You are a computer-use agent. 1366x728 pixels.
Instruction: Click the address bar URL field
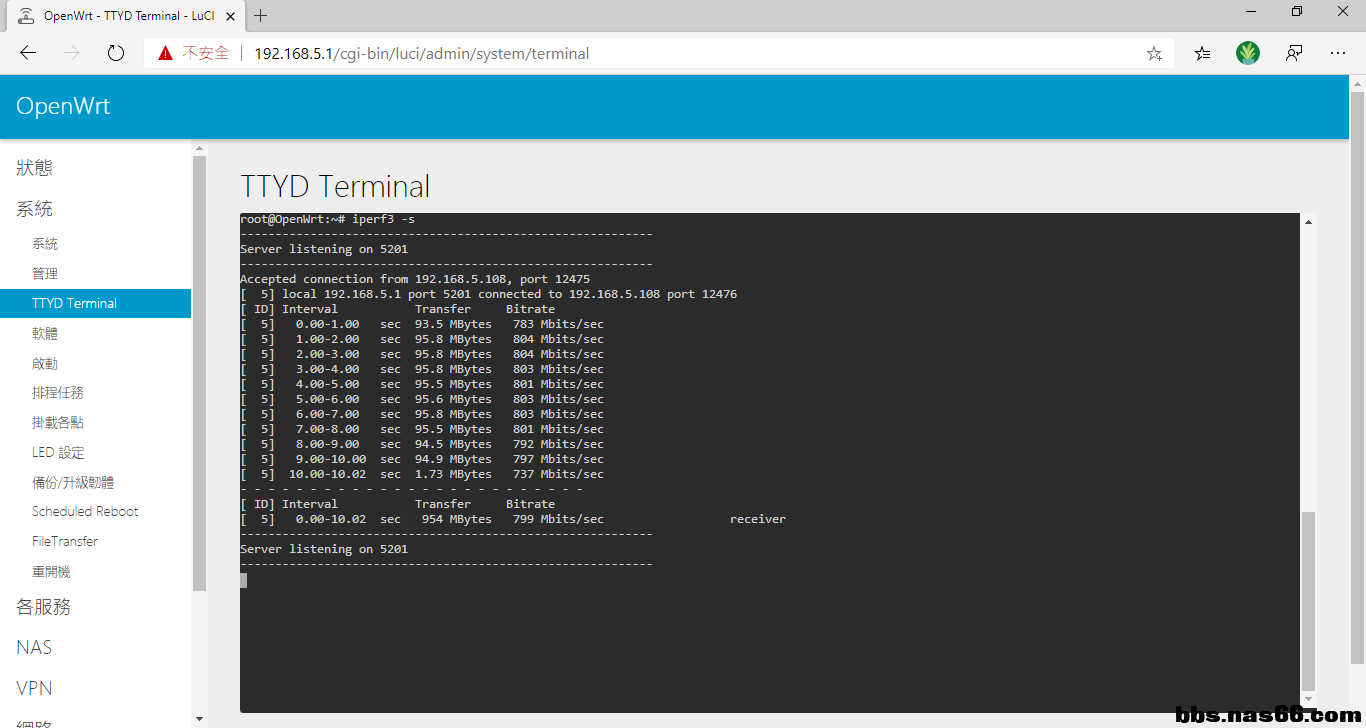(650, 54)
